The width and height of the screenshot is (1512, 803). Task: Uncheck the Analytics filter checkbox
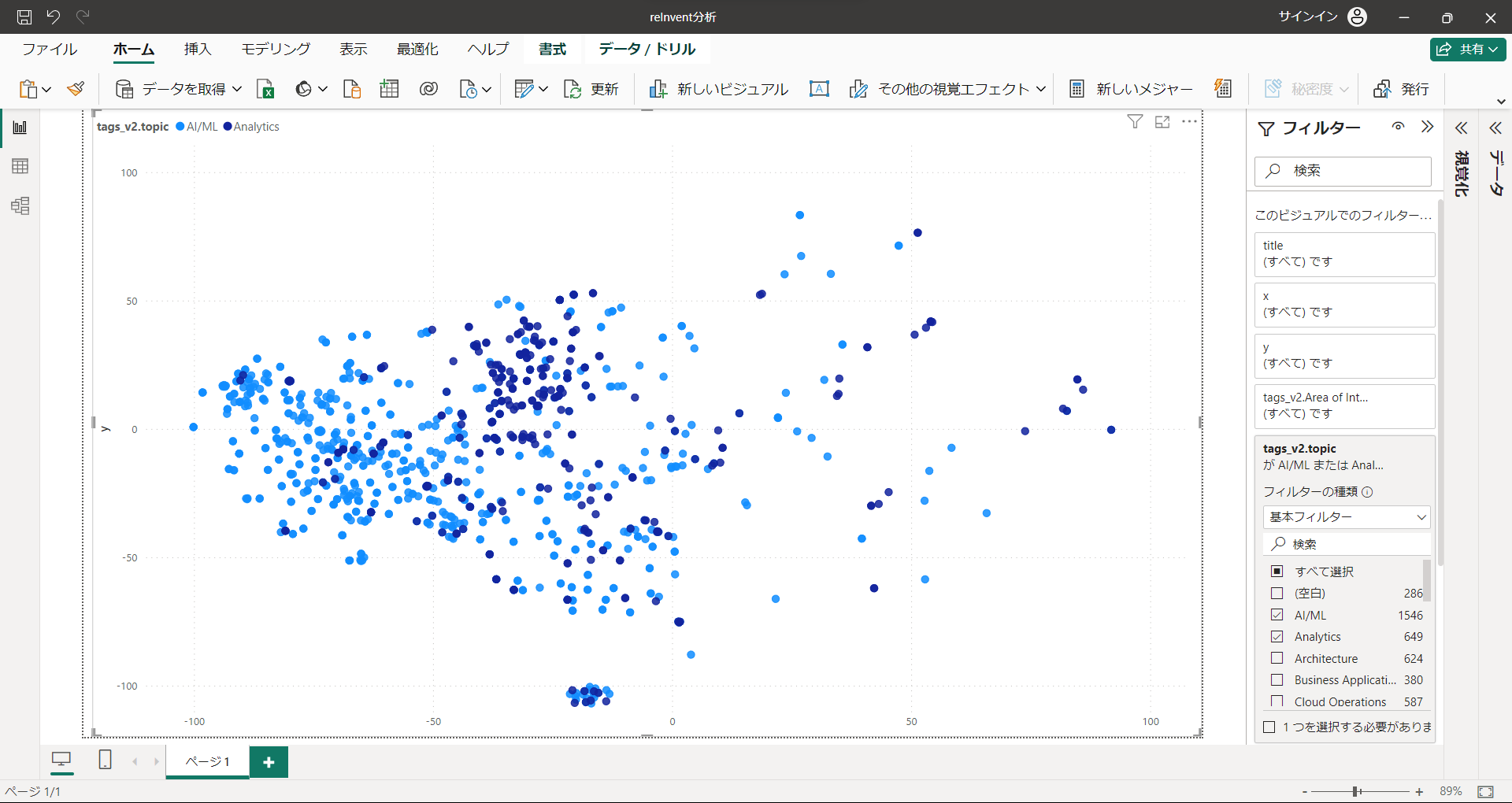[1277, 636]
